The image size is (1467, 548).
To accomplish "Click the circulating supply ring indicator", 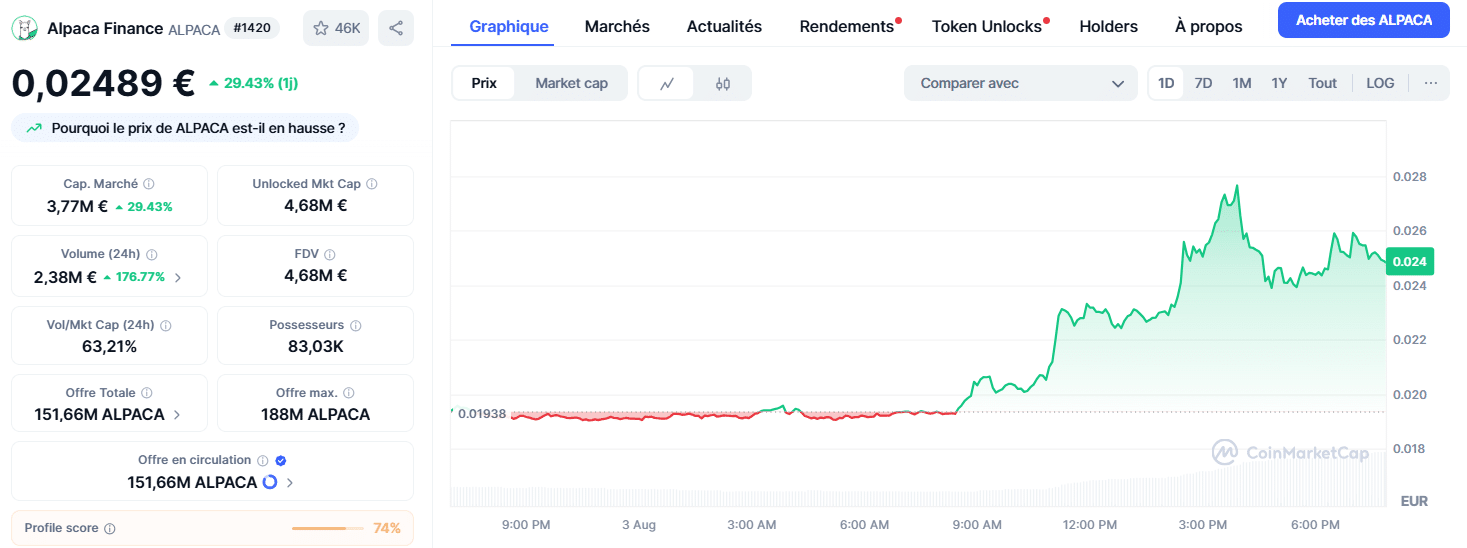I will 270,482.
